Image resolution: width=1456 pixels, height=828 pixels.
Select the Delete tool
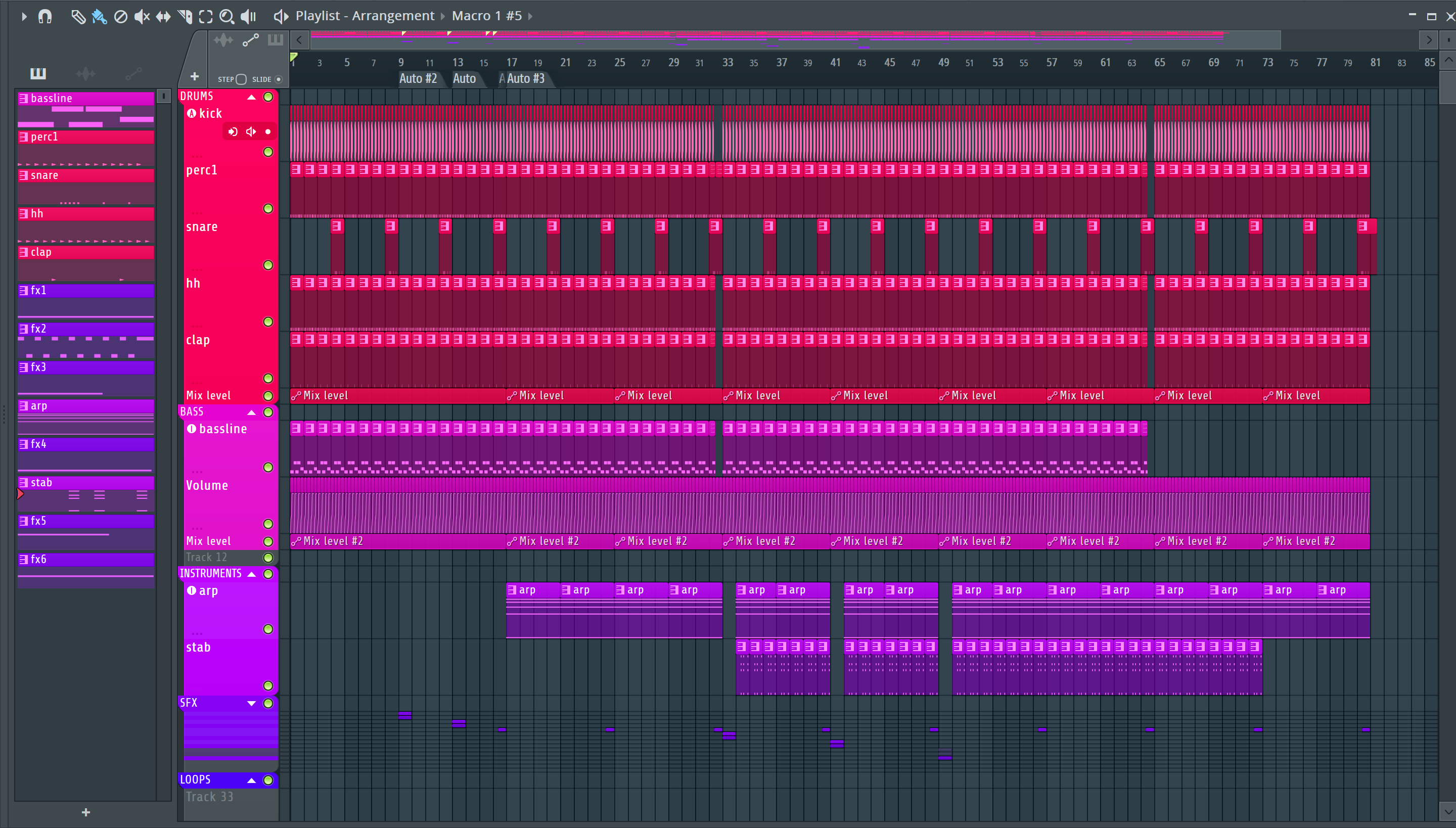tap(120, 17)
